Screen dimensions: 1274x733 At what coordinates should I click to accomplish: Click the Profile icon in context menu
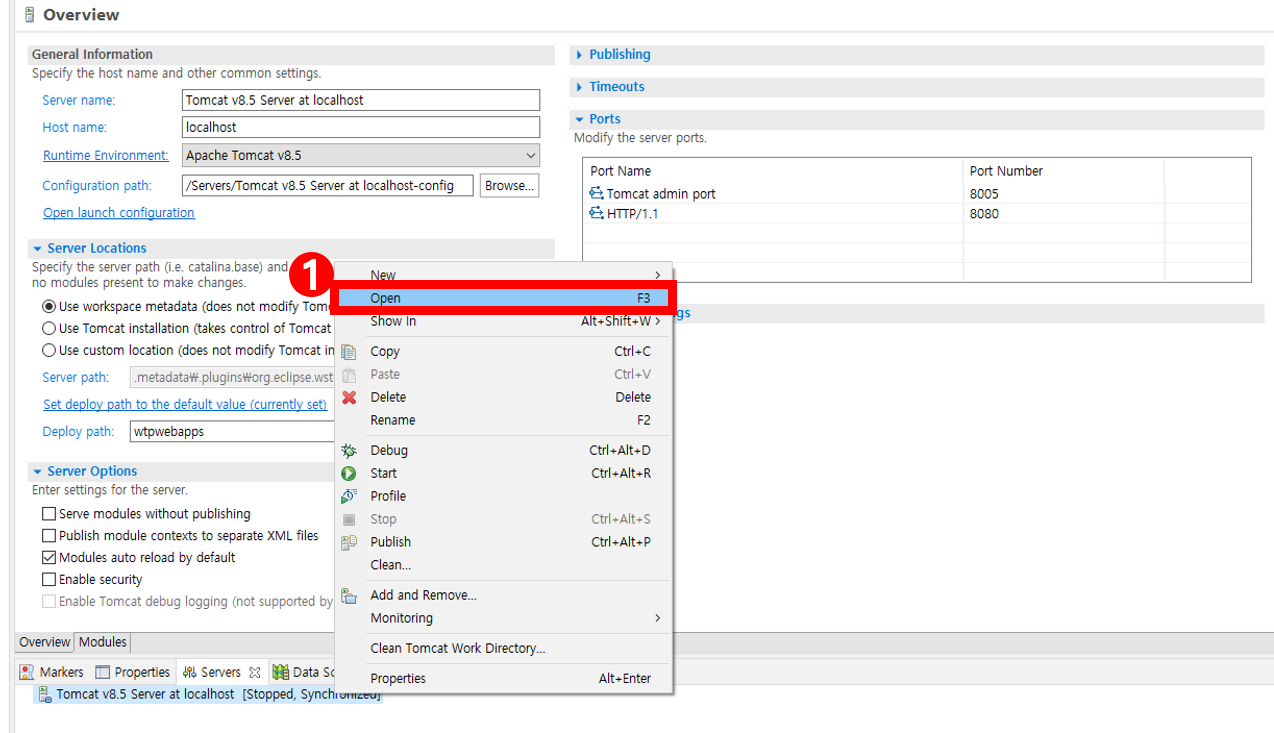349,496
